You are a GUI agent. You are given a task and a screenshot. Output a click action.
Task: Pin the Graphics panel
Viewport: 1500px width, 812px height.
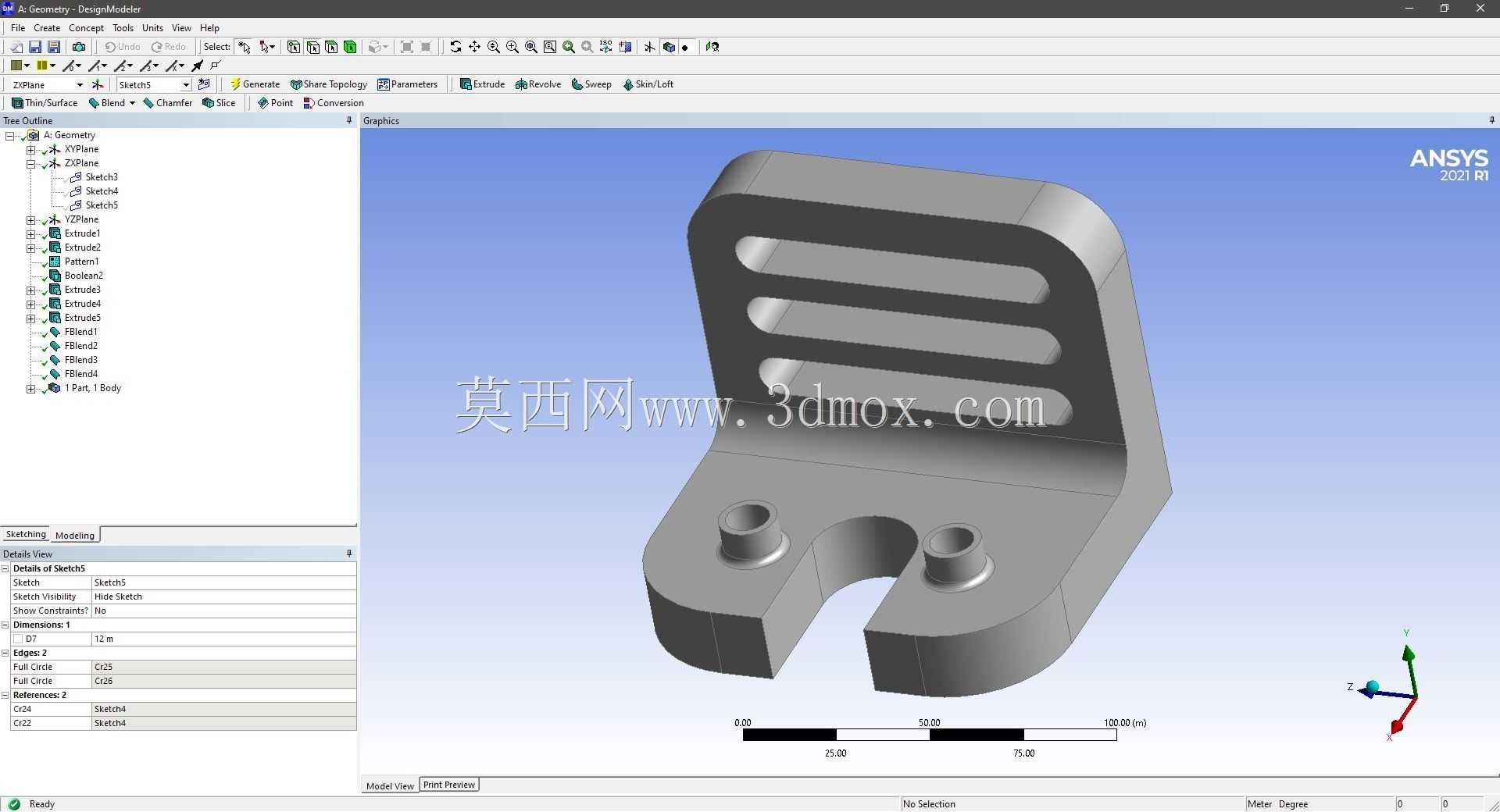point(1491,120)
